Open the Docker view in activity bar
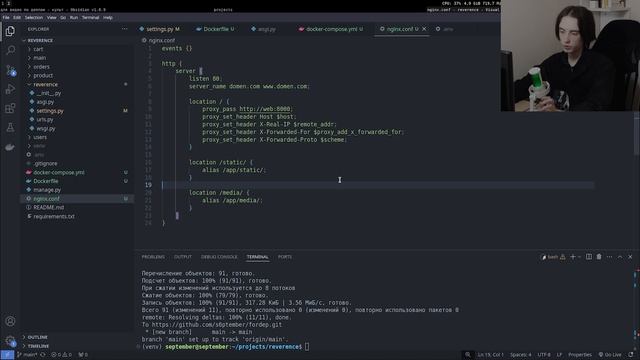Image resolution: width=640 pixels, height=360 pixels. click(x=10, y=147)
